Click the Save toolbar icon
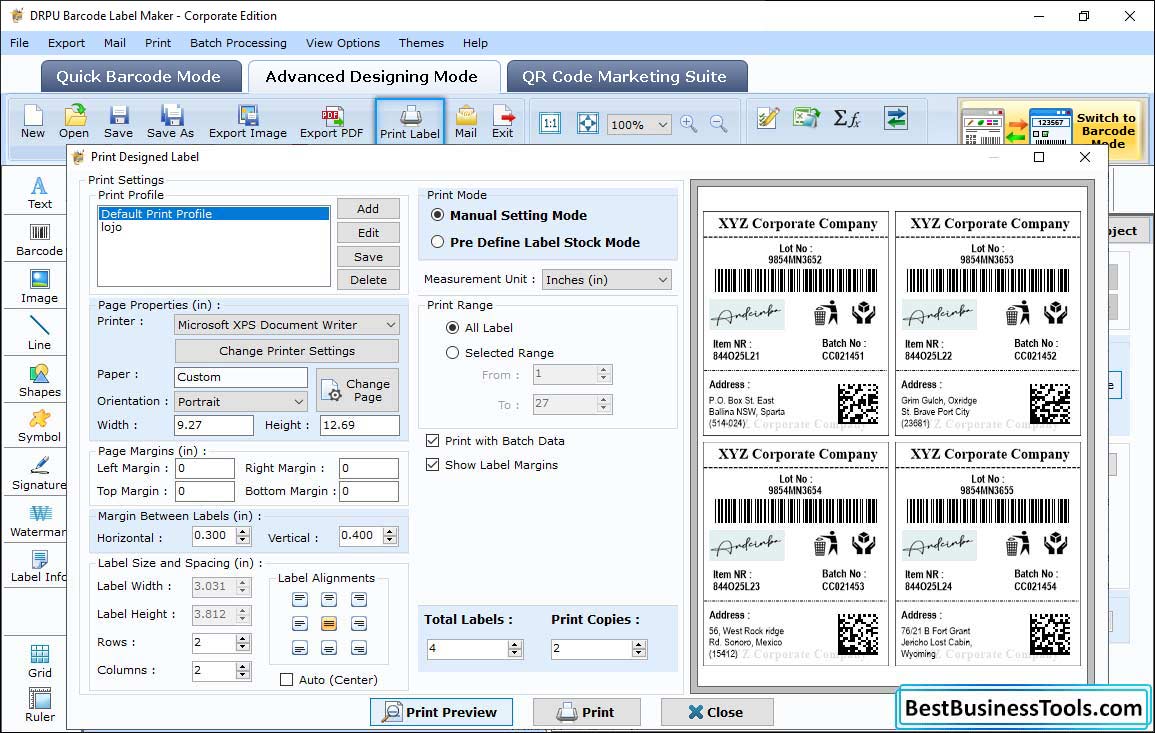Screen dimensions: 1155x733 tap(118, 122)
